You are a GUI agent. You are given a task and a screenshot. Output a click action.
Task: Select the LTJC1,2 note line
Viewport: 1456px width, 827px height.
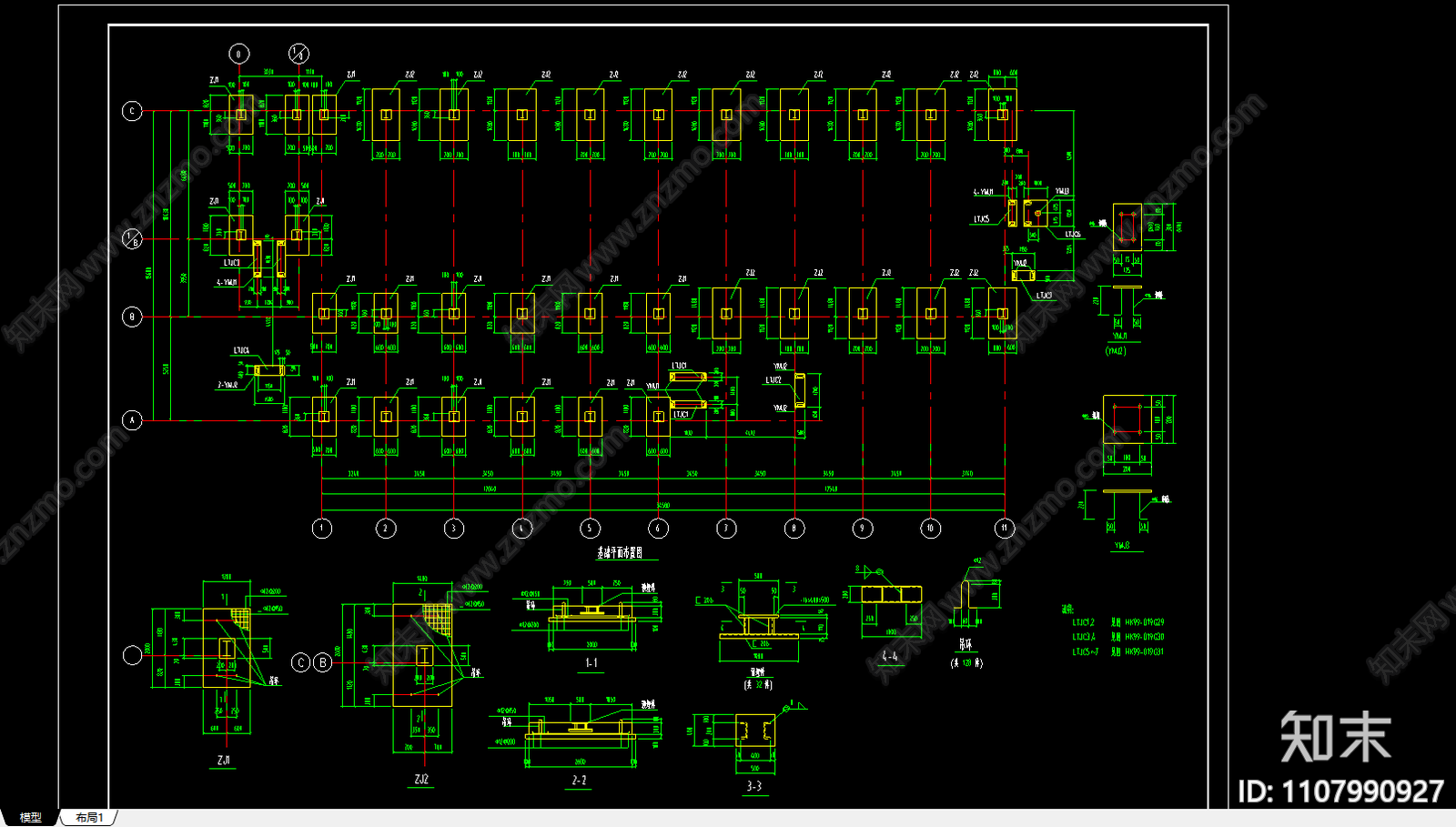coord(1118,623)
